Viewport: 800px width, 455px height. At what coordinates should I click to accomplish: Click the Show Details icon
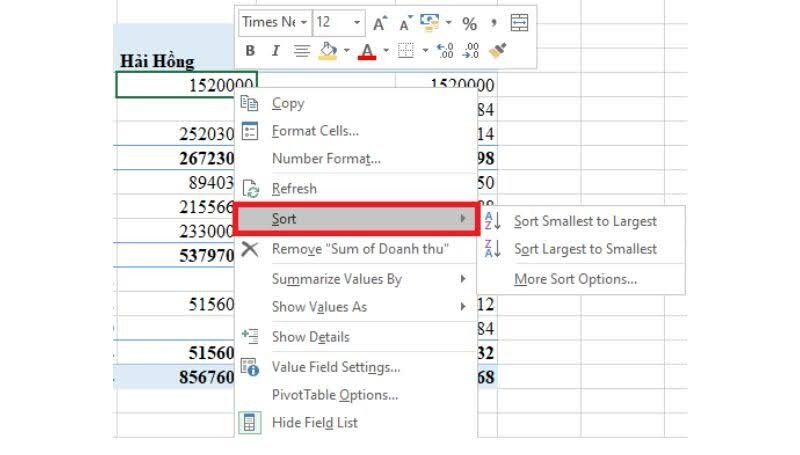click(249, 336)
